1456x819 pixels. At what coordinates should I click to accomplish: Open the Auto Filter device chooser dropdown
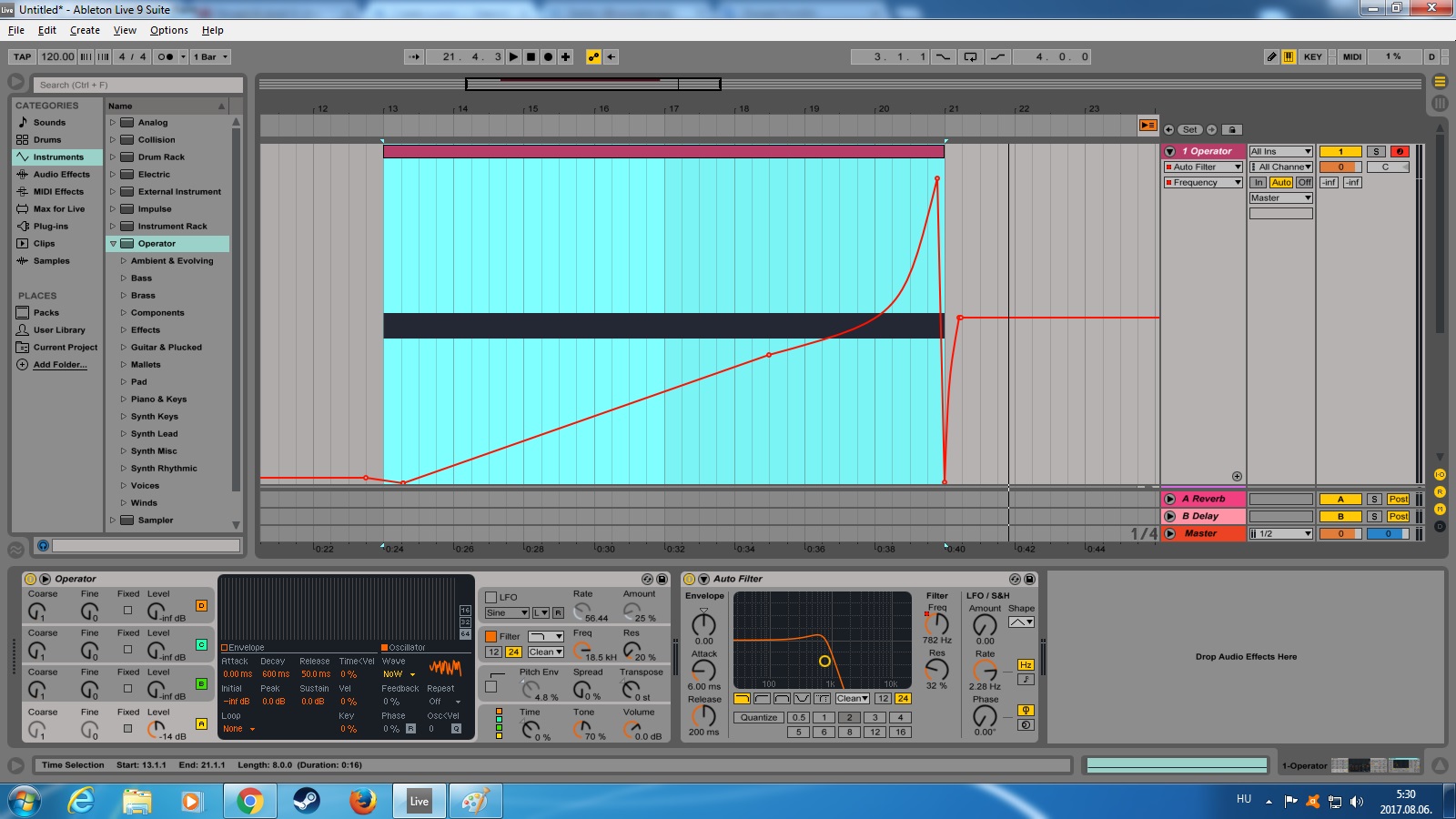coord(1203,167)
